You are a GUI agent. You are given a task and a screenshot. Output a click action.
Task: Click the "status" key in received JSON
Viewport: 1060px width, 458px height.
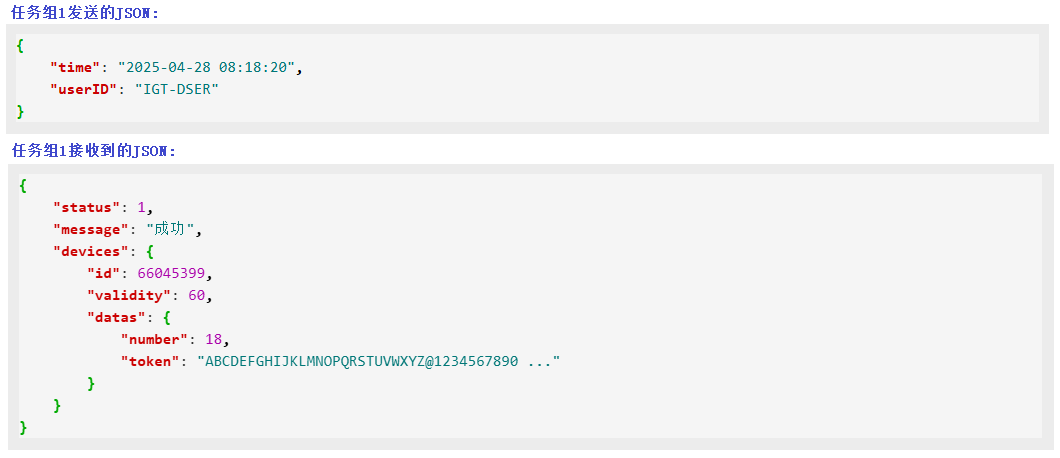87,207
